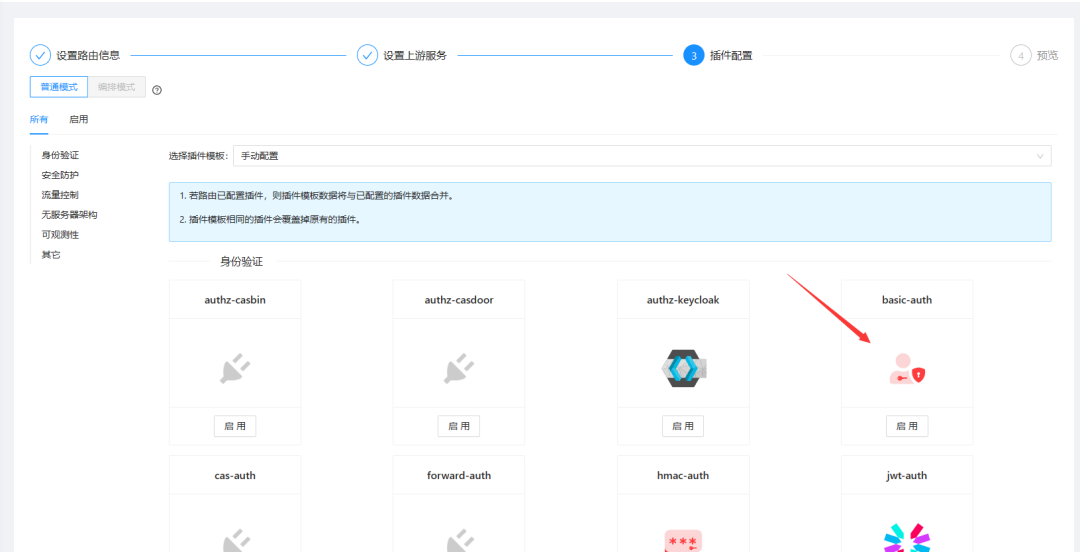The height and width of the screenshot is (552, 1080).
Task: Click the 设置上游服务 step label
Action: tap(415, 55)
